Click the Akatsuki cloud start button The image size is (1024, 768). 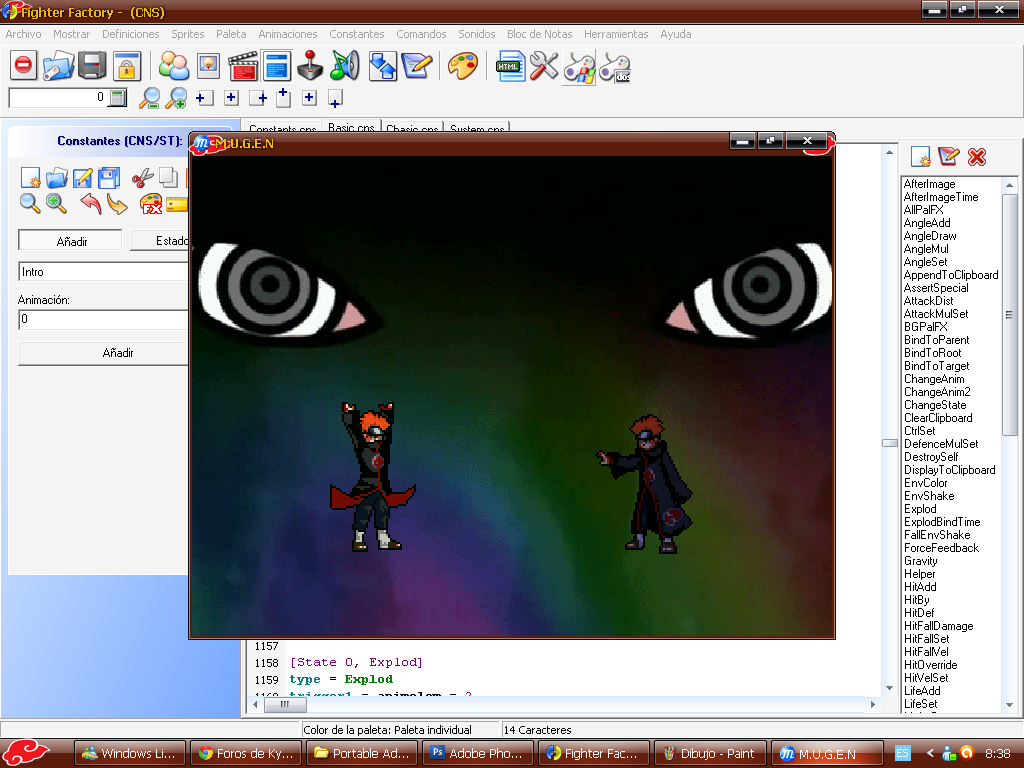click(x=26, y=753)
